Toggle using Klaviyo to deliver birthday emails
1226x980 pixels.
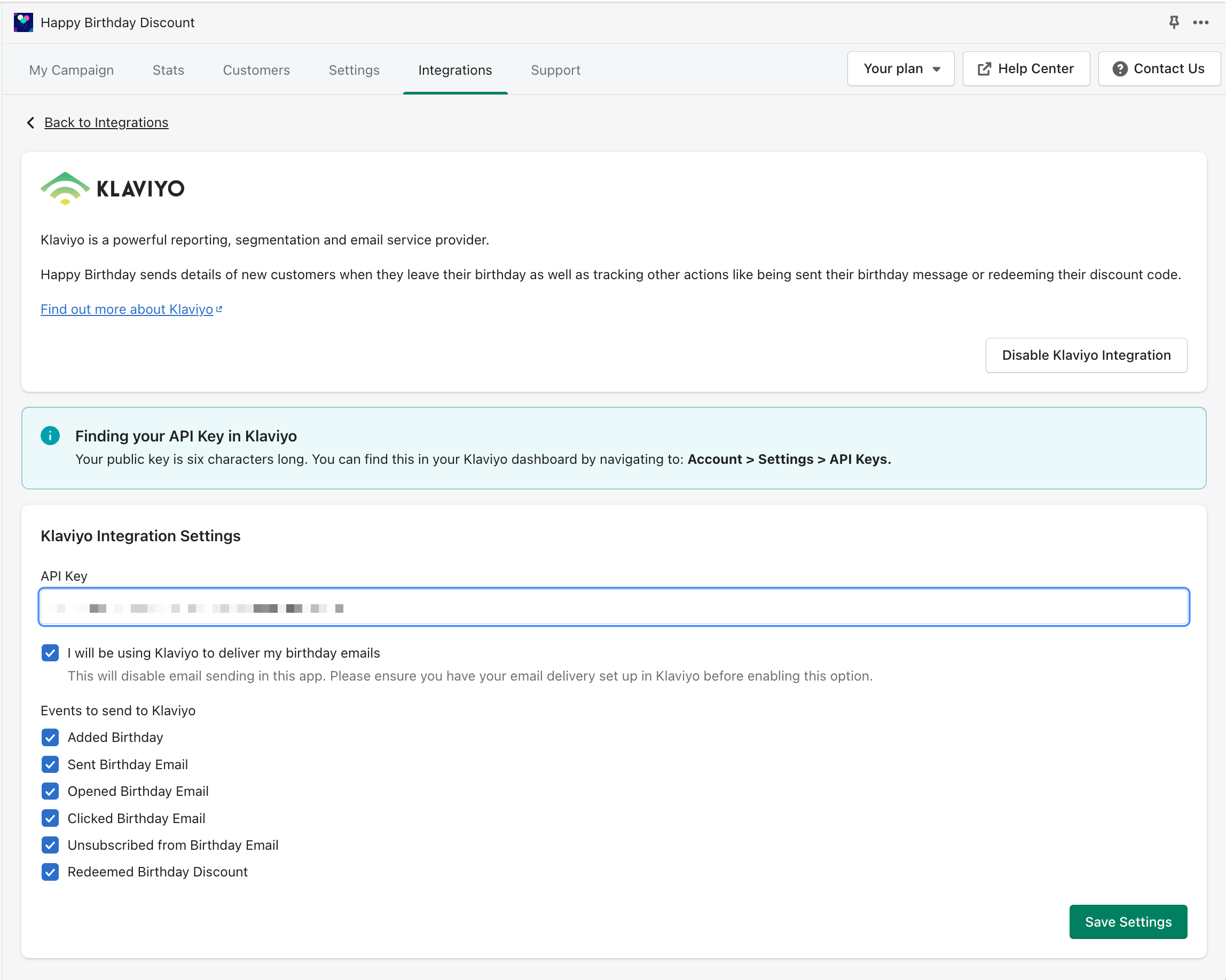point(50,653)
